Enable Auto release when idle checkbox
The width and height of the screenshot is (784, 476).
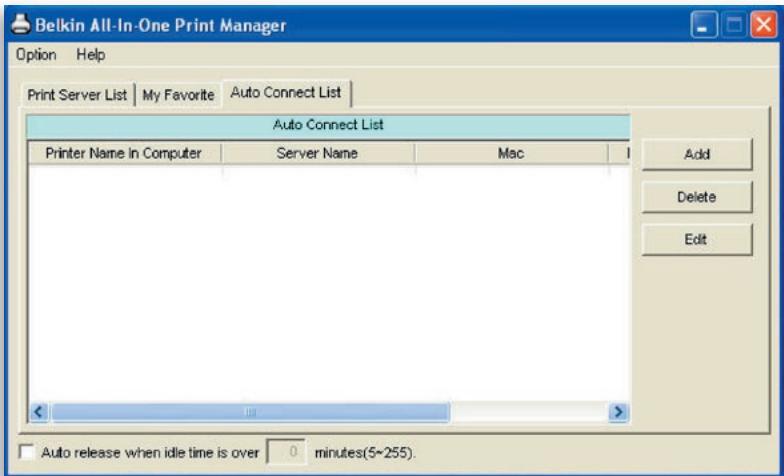(x=26, y=452)
